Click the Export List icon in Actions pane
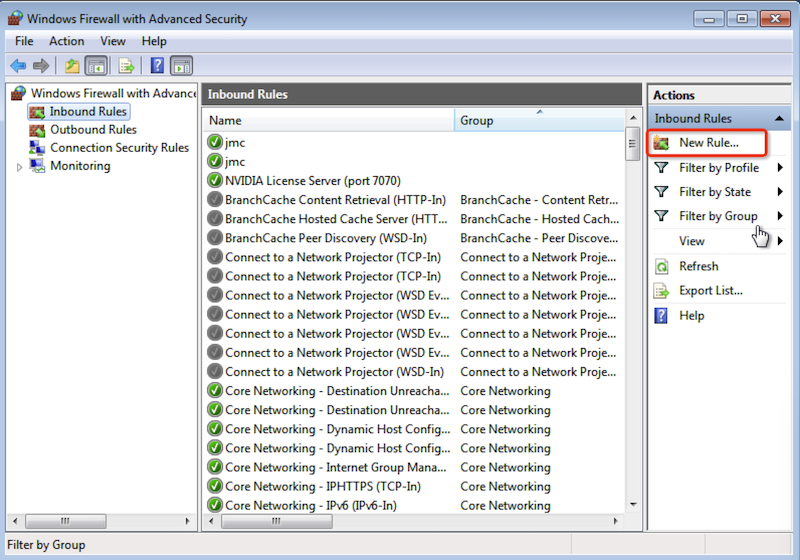 click(x=662, y=291)
